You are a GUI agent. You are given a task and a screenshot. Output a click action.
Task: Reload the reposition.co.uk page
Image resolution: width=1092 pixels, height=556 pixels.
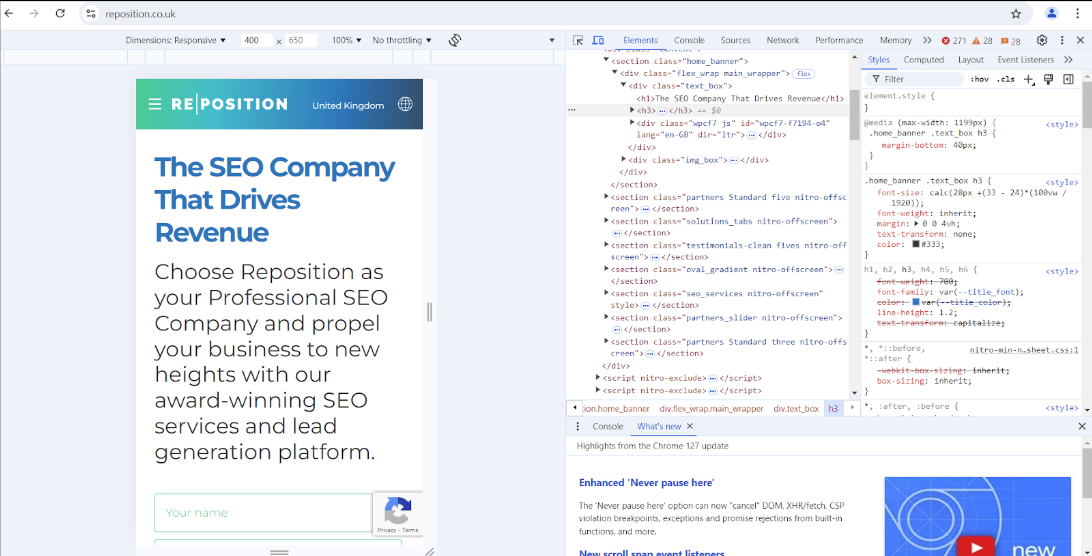[x=61, y=13]
